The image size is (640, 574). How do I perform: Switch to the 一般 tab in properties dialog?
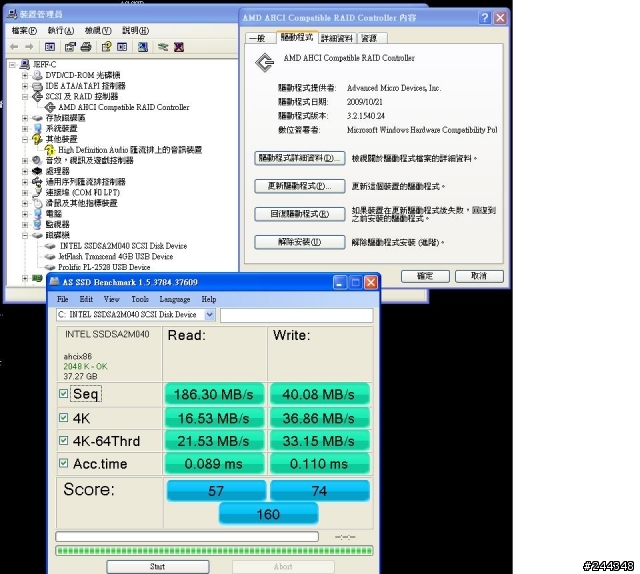[x=258, y=38]
